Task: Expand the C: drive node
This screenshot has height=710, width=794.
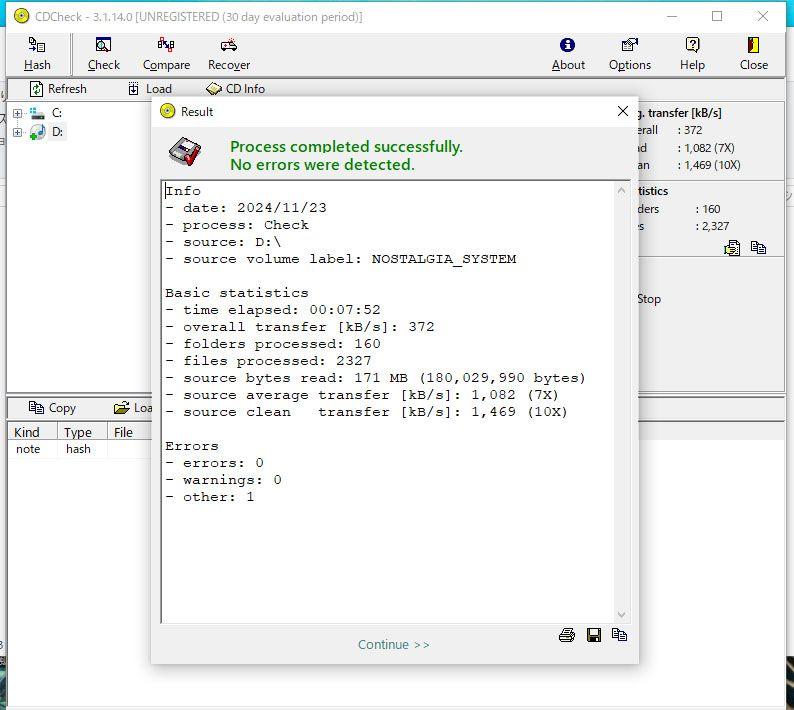Action: (x=17, y=113)
